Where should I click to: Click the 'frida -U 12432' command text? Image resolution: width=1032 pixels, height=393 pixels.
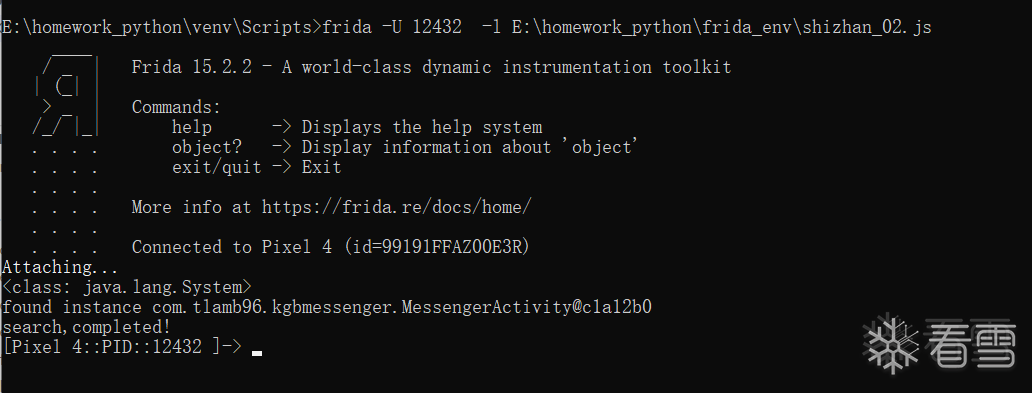point(392,27)
